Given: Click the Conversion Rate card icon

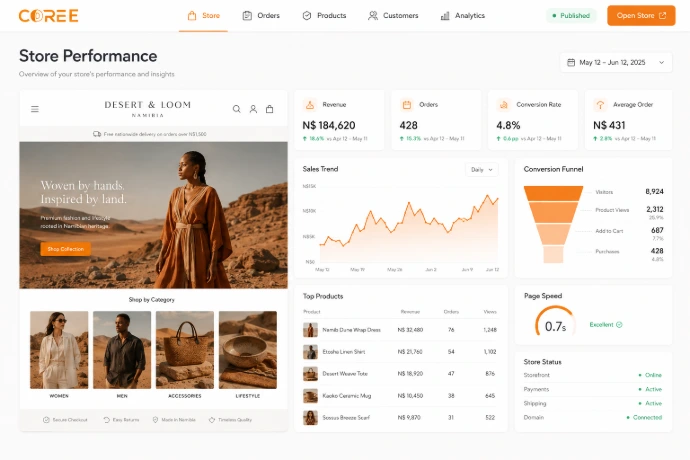Looking at the screenshot, I should pos(503,105).
